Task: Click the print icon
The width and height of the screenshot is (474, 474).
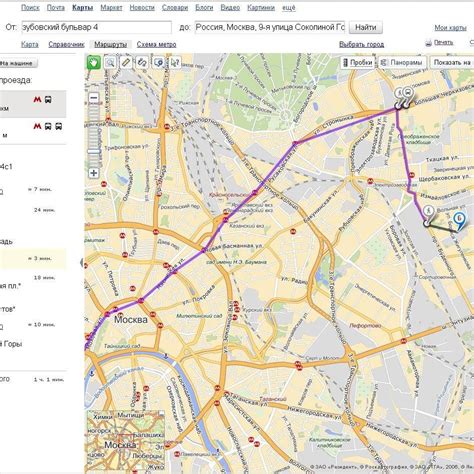Action: (429, 43)
